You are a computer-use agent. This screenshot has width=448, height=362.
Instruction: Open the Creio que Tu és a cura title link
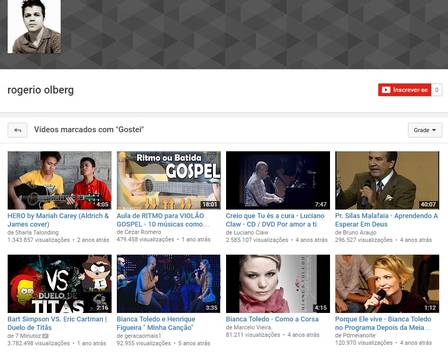click(x=275, y=220)
